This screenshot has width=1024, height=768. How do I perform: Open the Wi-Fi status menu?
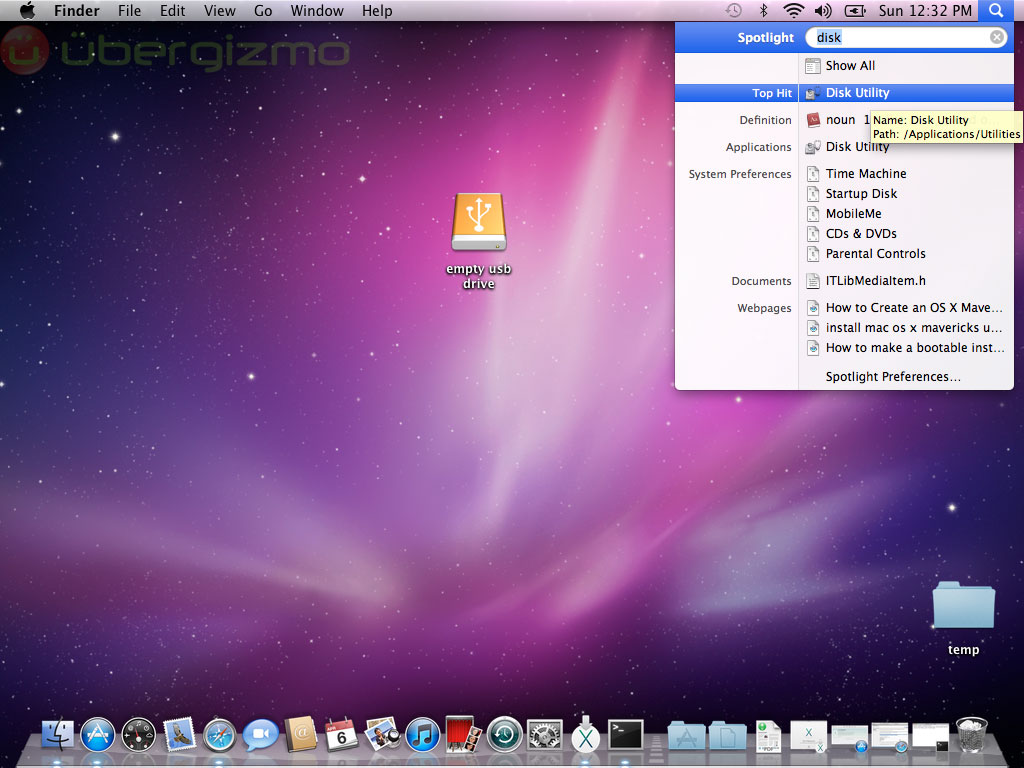pyautogui.click(x=794, y=11)
